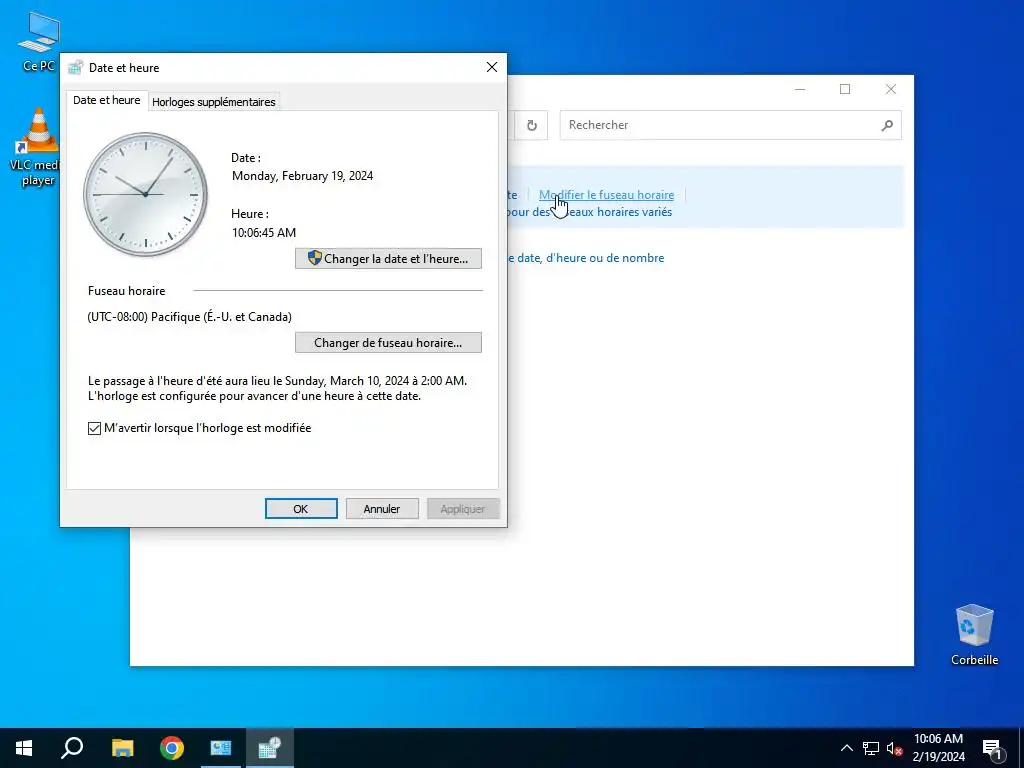
Task: Close the Date et heure dialog
Action: pyautogui.click(x=492, y=67)
